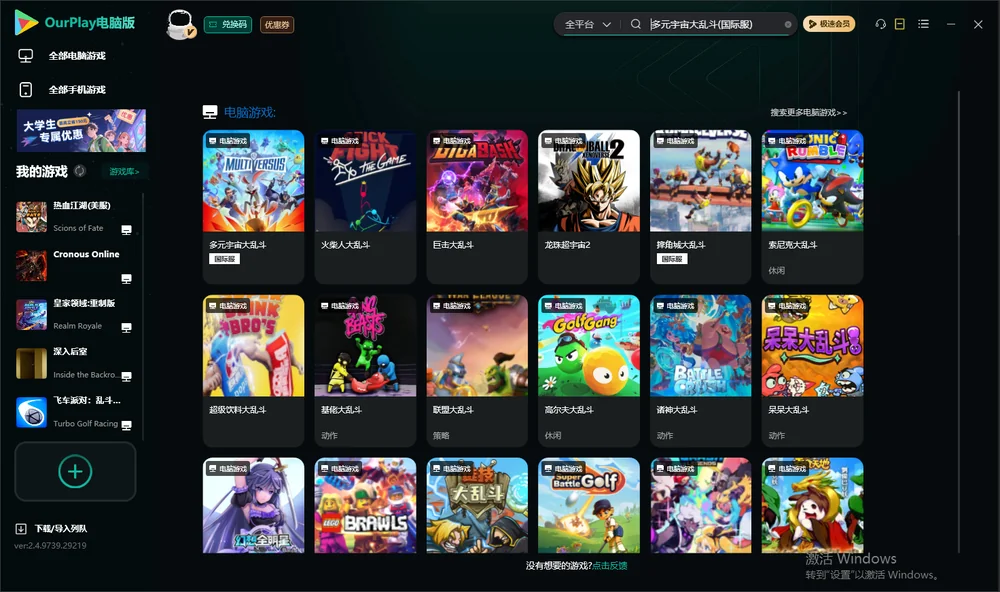Click the 兑换码 button
Viewport: 1000px width, 592px height.
tap(228, 24)
